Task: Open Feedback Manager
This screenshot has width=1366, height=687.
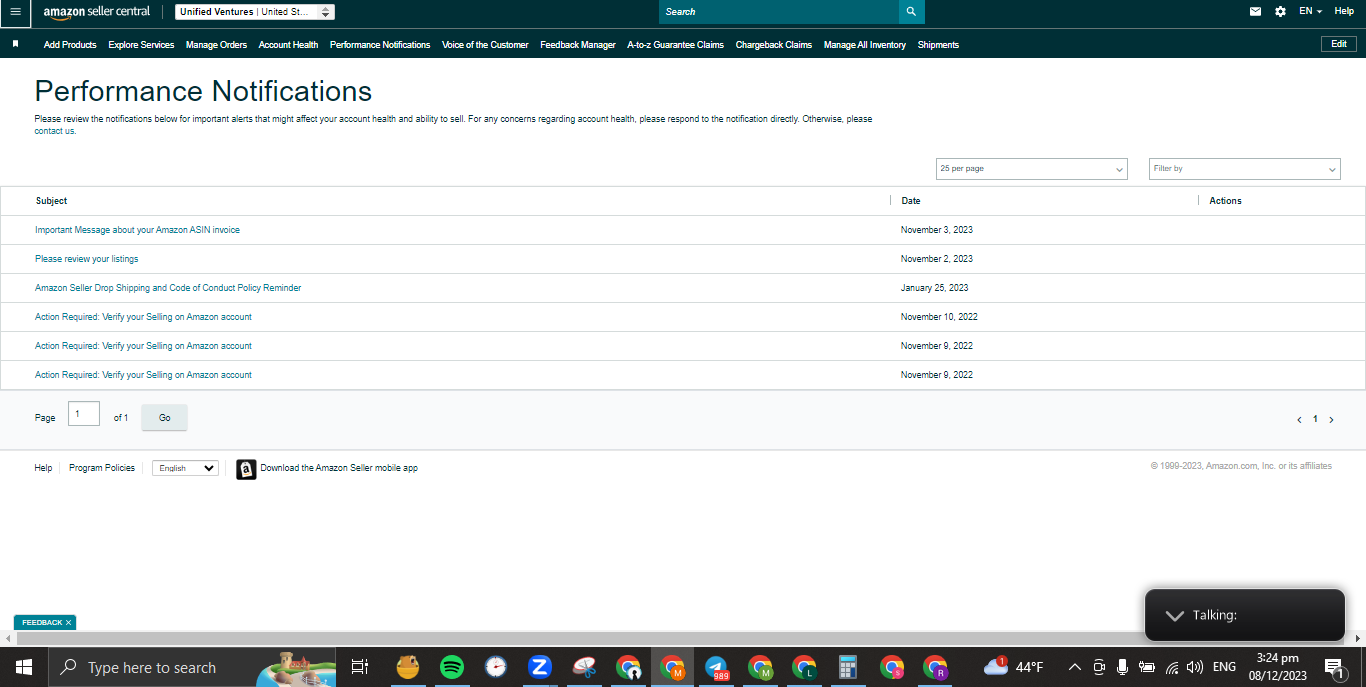Action: pos(578,45)
